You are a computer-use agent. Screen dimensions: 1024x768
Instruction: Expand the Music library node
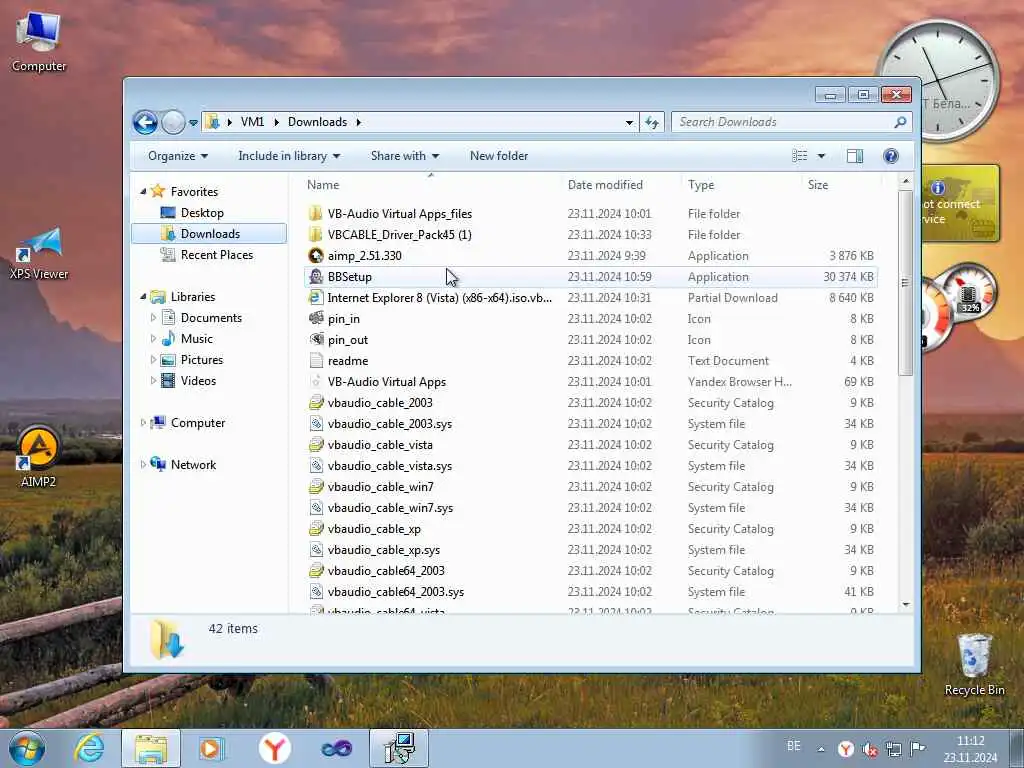(x=153, y=339)
